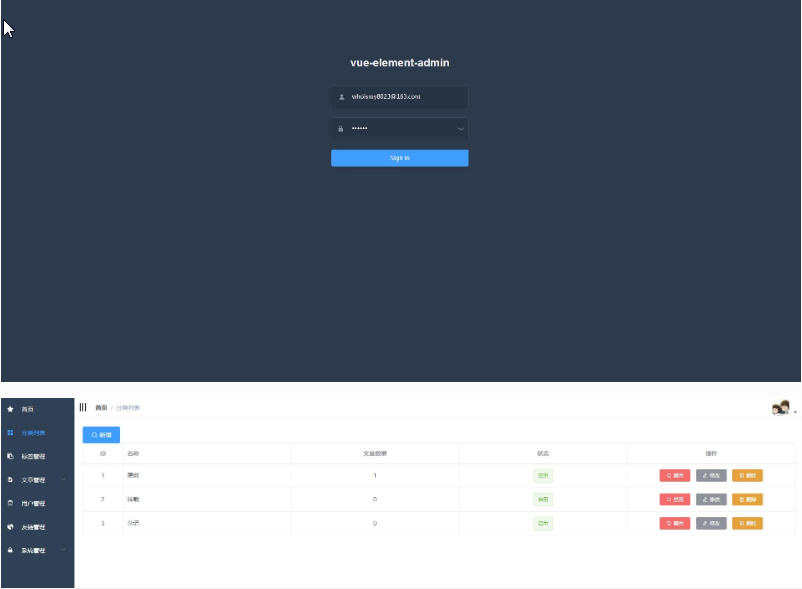
Task: Click the email field showing the 163.com address
Action: coord(399,97)
